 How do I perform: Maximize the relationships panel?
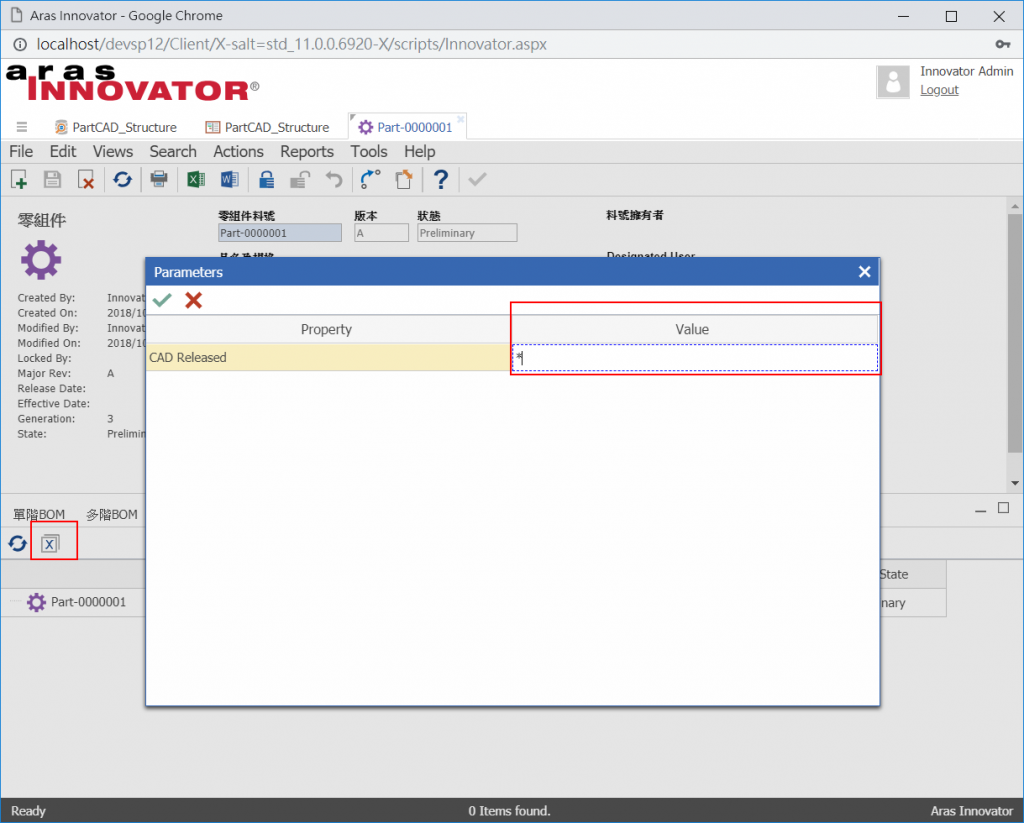point(1003,508)
